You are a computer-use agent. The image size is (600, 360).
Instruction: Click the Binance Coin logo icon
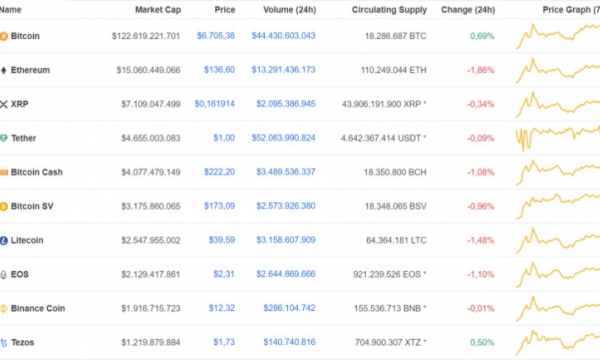pyautogui.click(x=3, y=309)
